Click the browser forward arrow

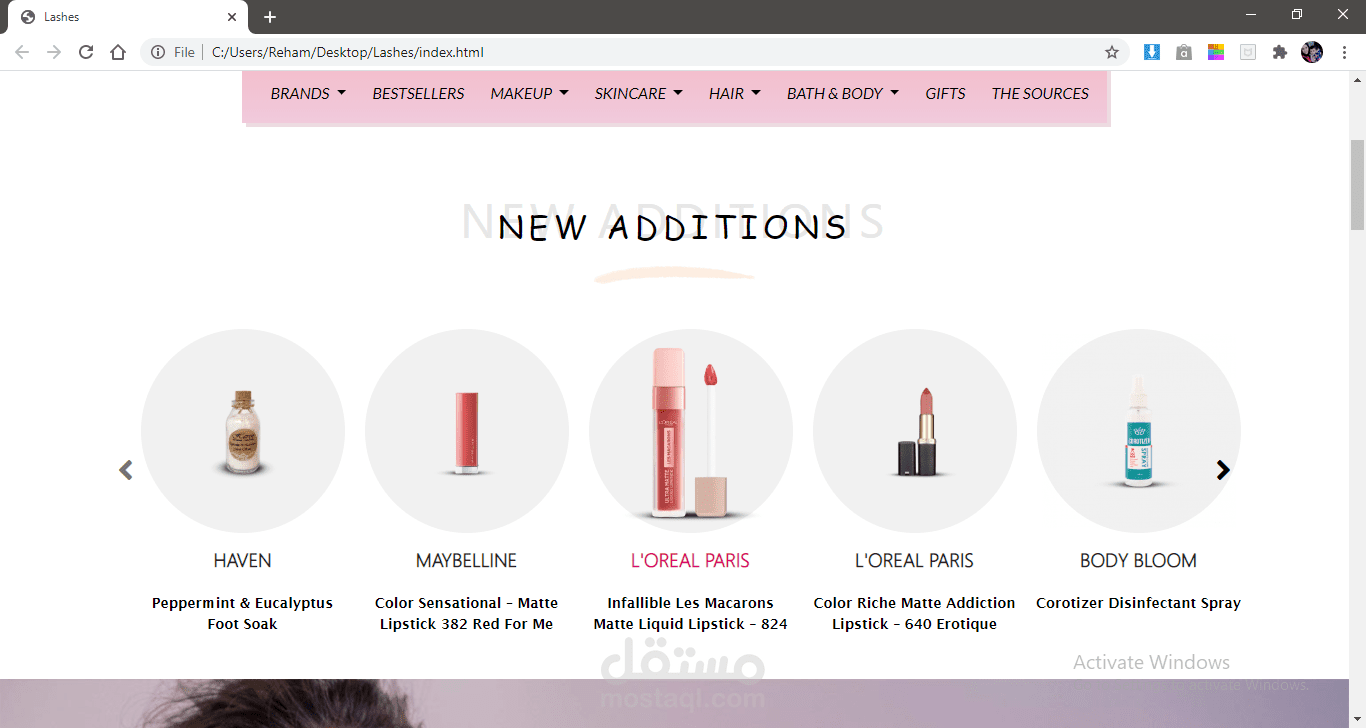(54, 52)
